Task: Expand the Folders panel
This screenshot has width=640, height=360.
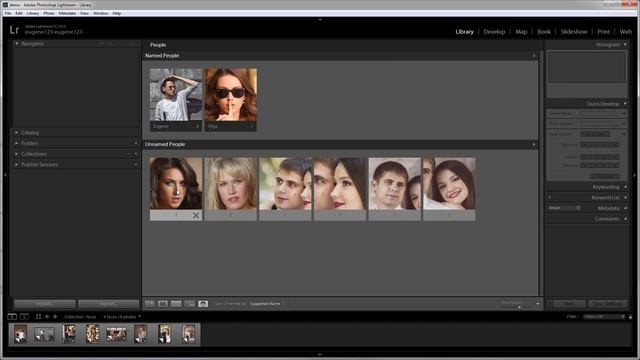Action: [x=17, y=143]
